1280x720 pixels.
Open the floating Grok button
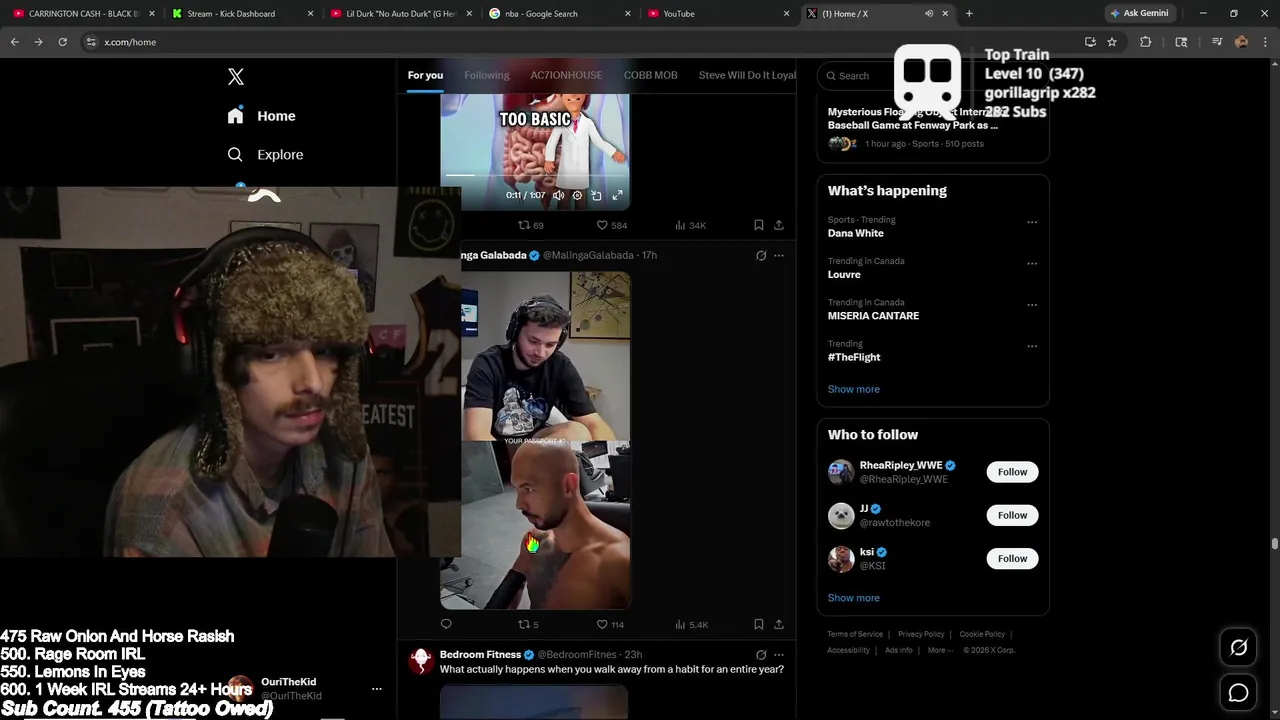(x=1238, y=648)
